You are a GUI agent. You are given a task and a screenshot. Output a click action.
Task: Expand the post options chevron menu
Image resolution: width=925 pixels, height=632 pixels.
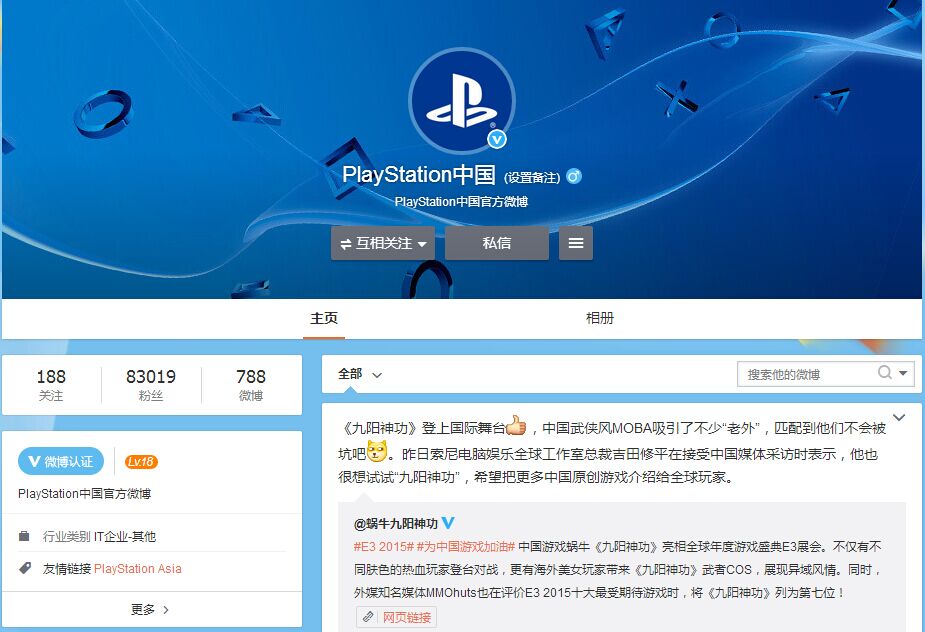click(899, 418)
